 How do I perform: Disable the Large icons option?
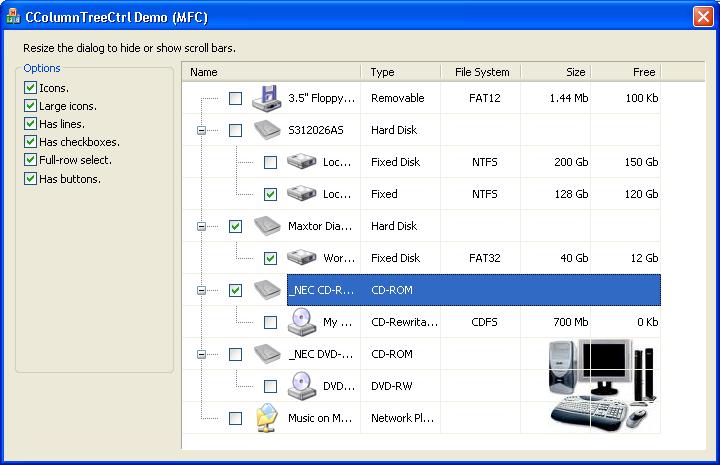click(30, 106)
